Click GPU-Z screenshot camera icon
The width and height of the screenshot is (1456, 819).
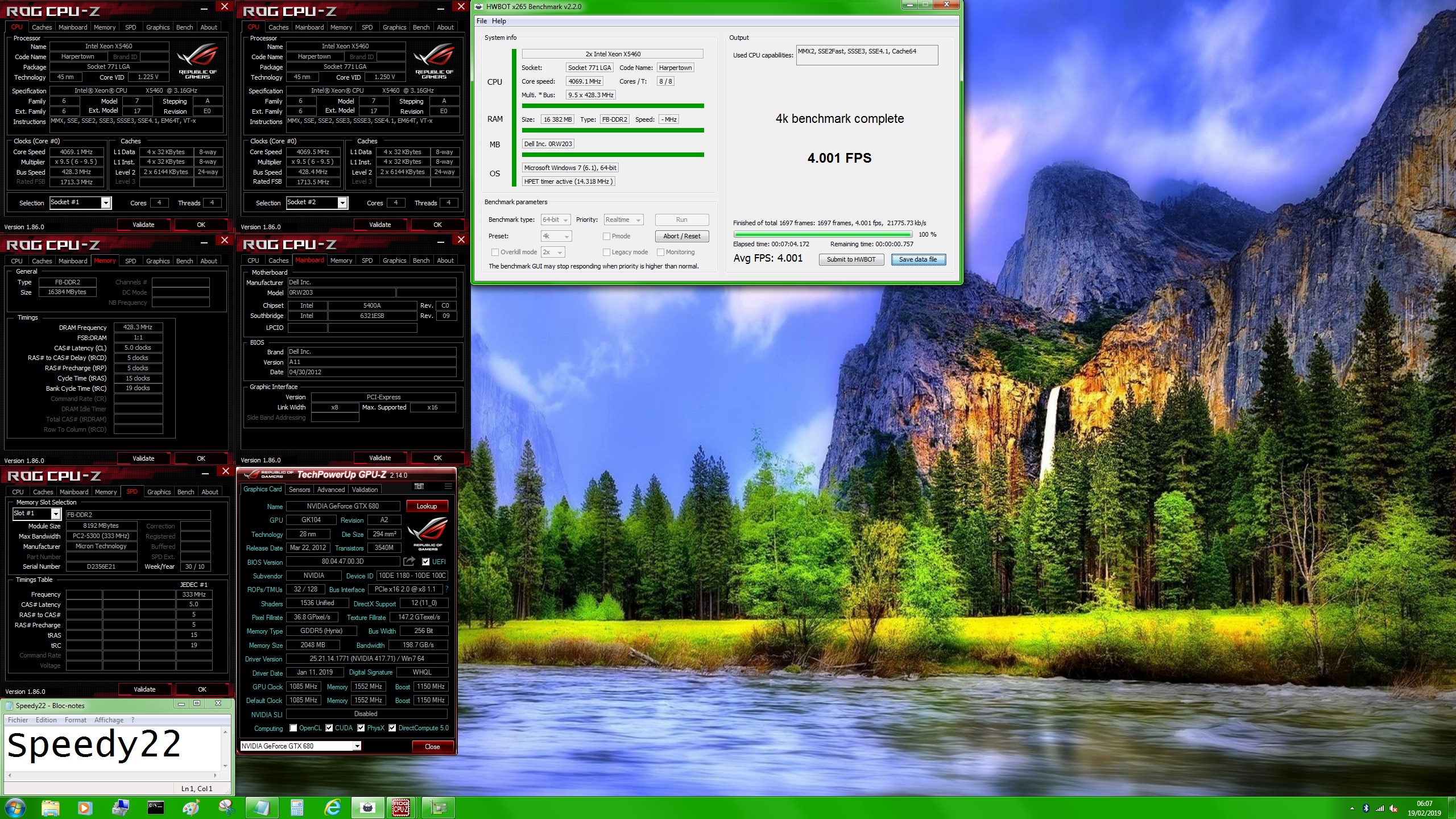[x=419, y=486]
